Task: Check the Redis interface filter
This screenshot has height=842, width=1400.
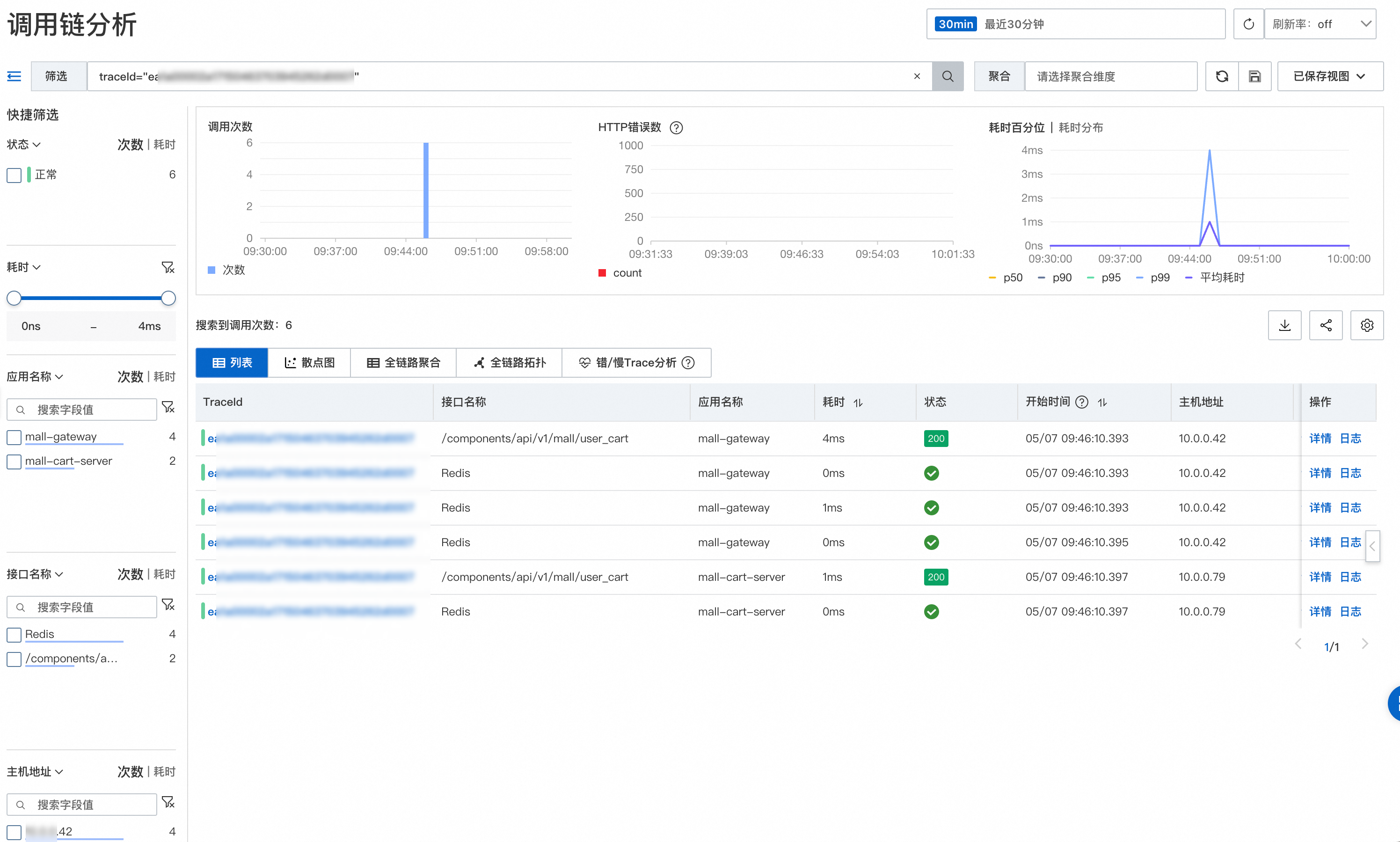Action: coord(14,634)
